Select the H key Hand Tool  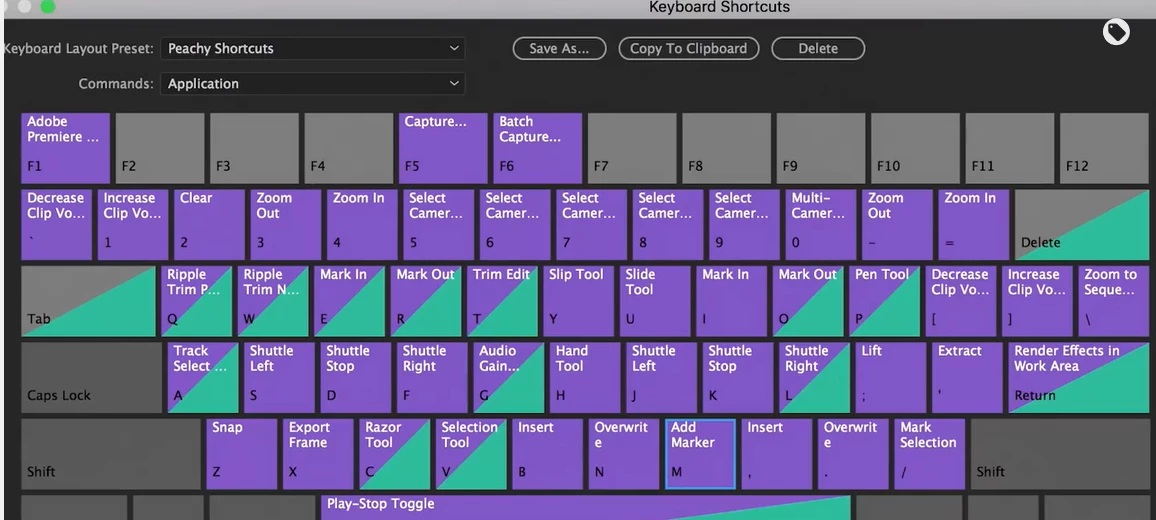click(585, 378)
